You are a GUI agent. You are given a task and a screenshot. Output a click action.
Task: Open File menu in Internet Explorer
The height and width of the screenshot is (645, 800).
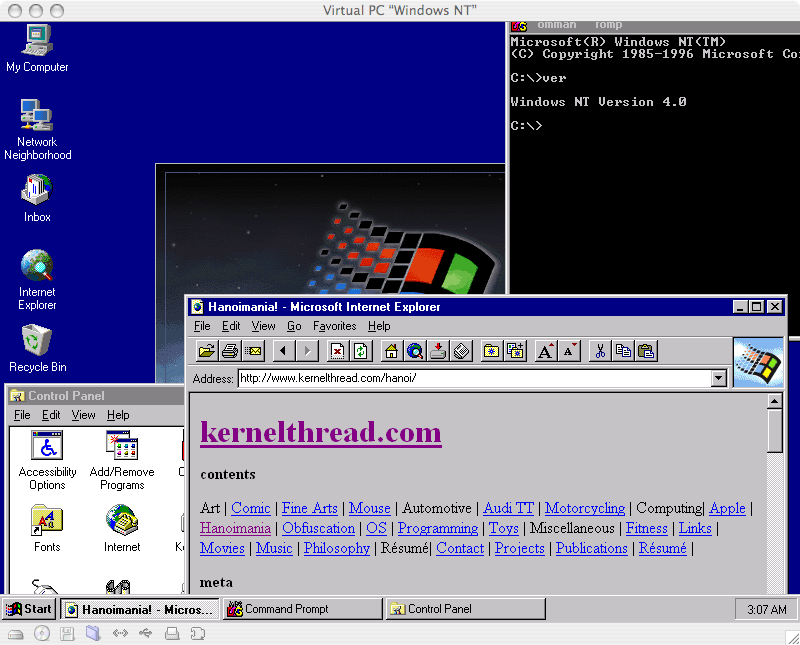coord(202,326)
